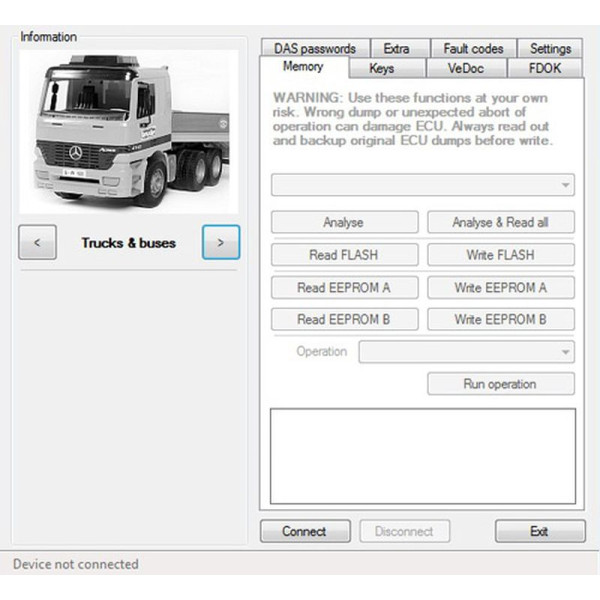This screenshot has width=600, height=600.
Task: Open the Extra tab
Action: (396, 48)
